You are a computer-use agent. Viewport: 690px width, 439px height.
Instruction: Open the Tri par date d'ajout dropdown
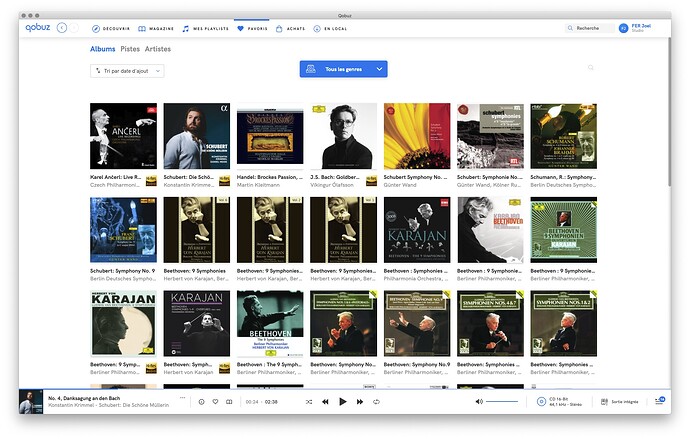[x=127, y=71]
